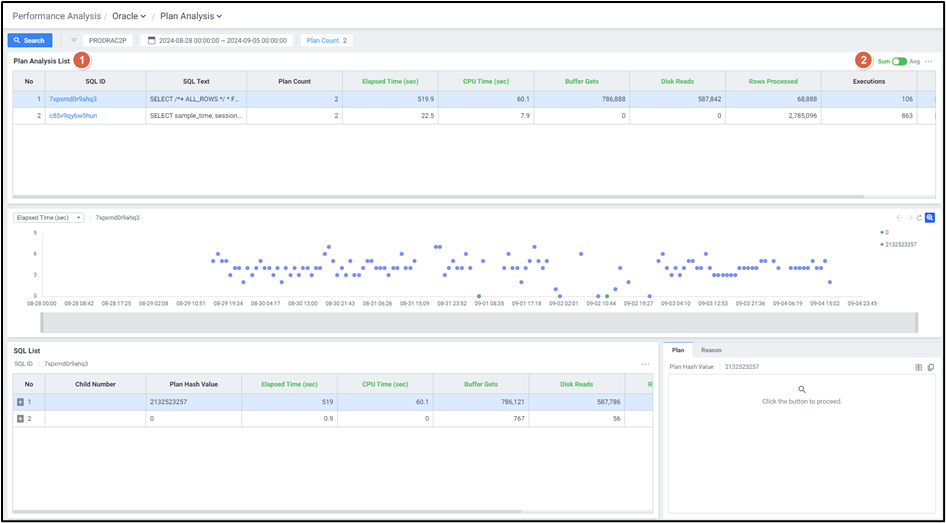Click the copy plan icon
This screenshot has height=523, width=946.
930,367
